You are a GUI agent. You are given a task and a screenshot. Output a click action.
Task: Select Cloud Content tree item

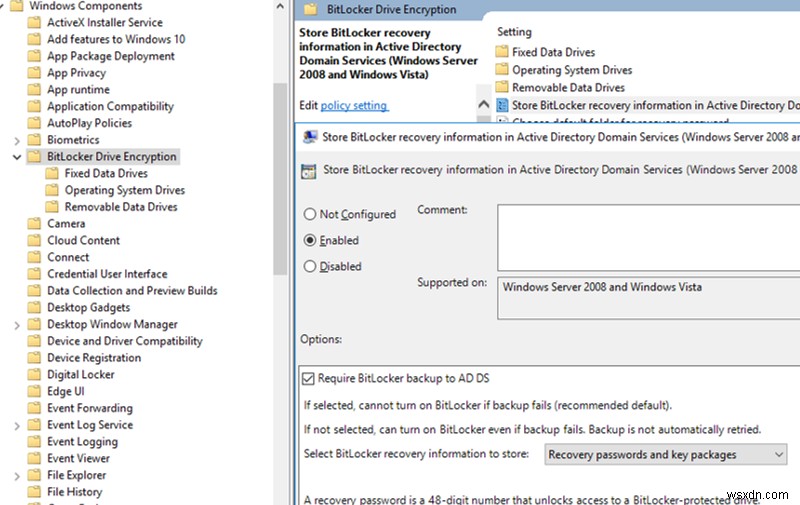[83, 240]
